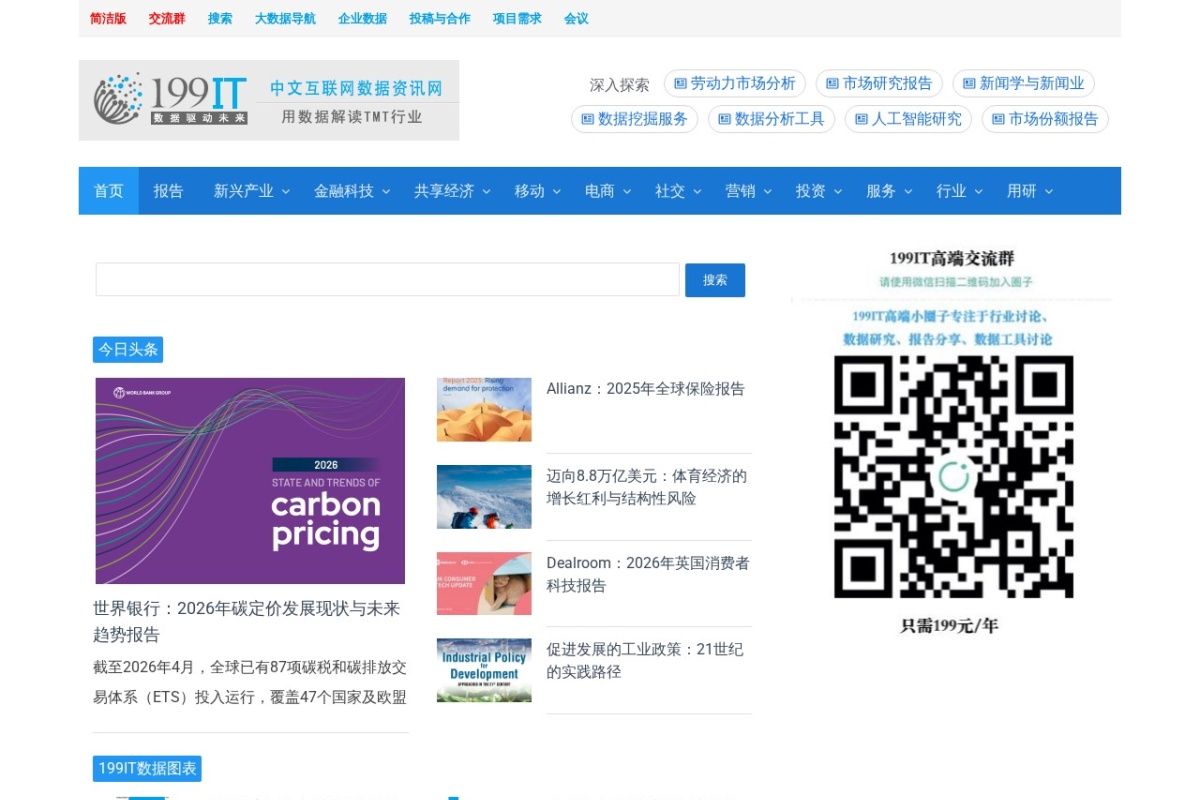Open the 人工智能研究 tag link
Screen dimensions: 1200x800
pos(908,119)
